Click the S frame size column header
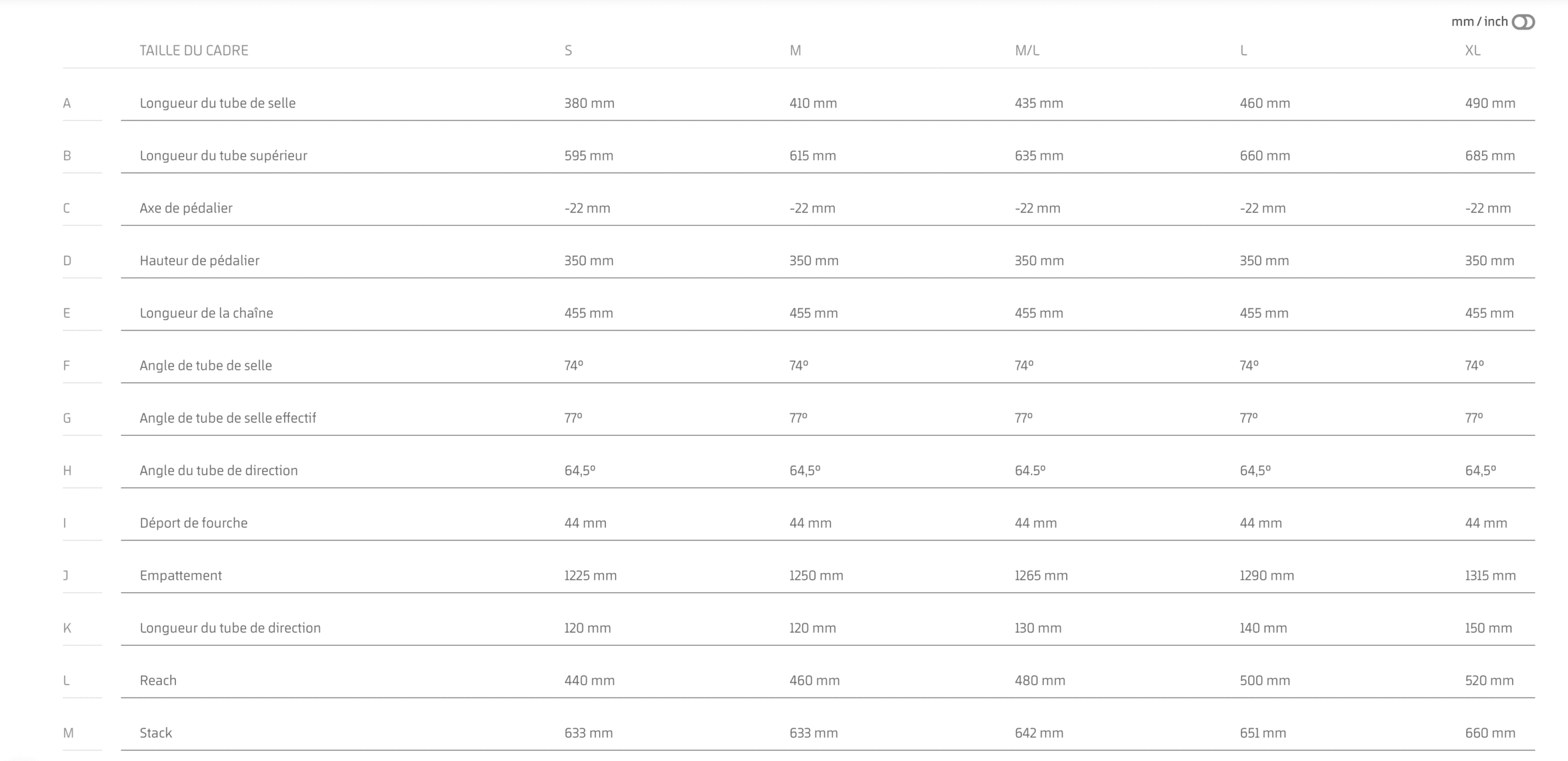 coord(568,51)
